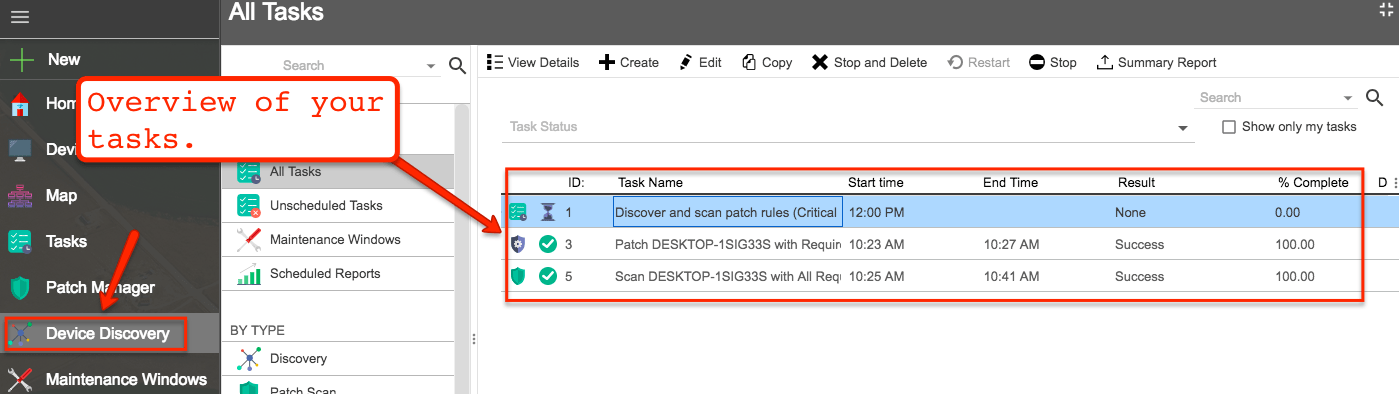
Task: Open column options menu dots
Action: pos(1395,183)
